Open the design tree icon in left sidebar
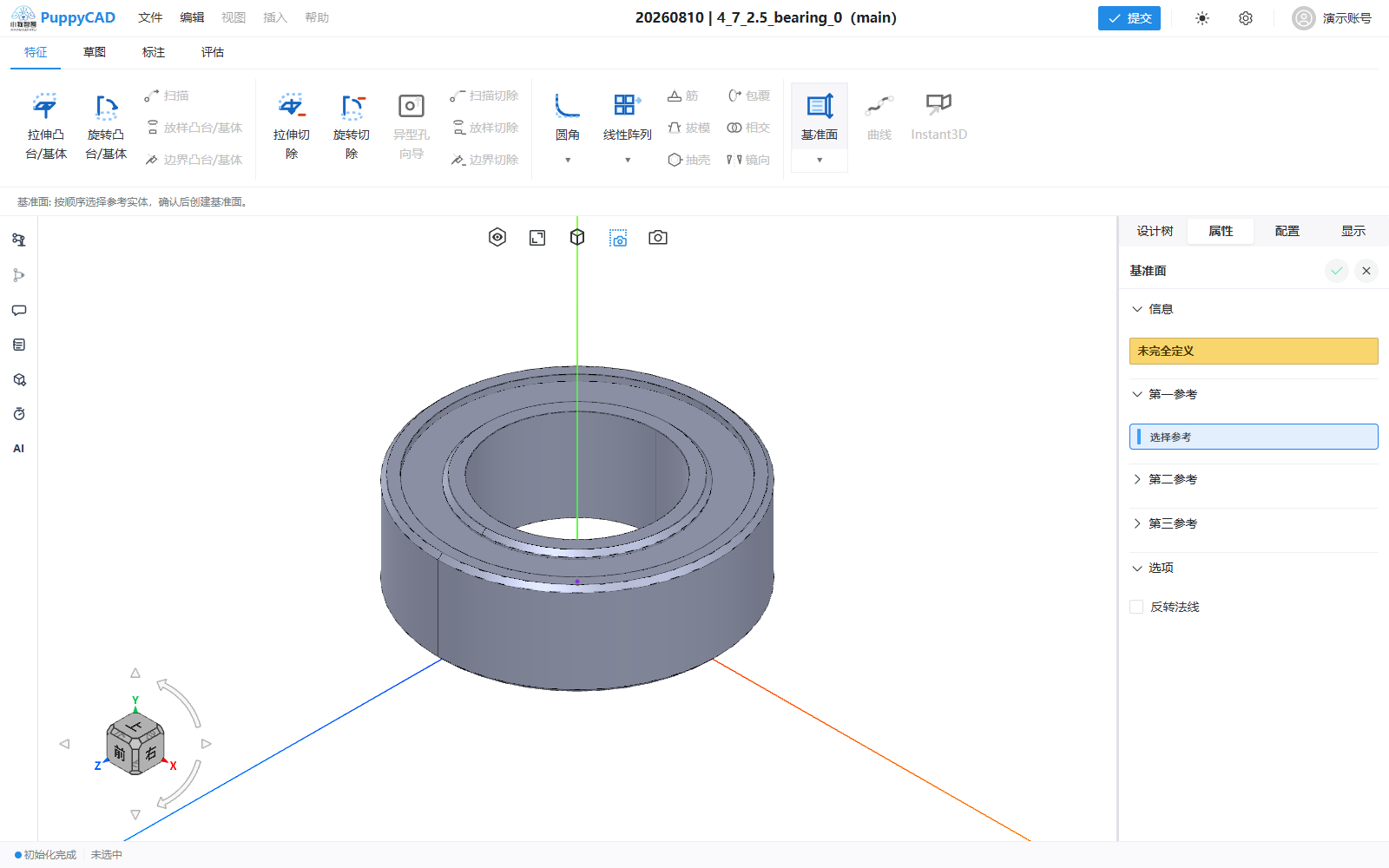Viewport: 1389px width, 868px height. click(19, 240)
